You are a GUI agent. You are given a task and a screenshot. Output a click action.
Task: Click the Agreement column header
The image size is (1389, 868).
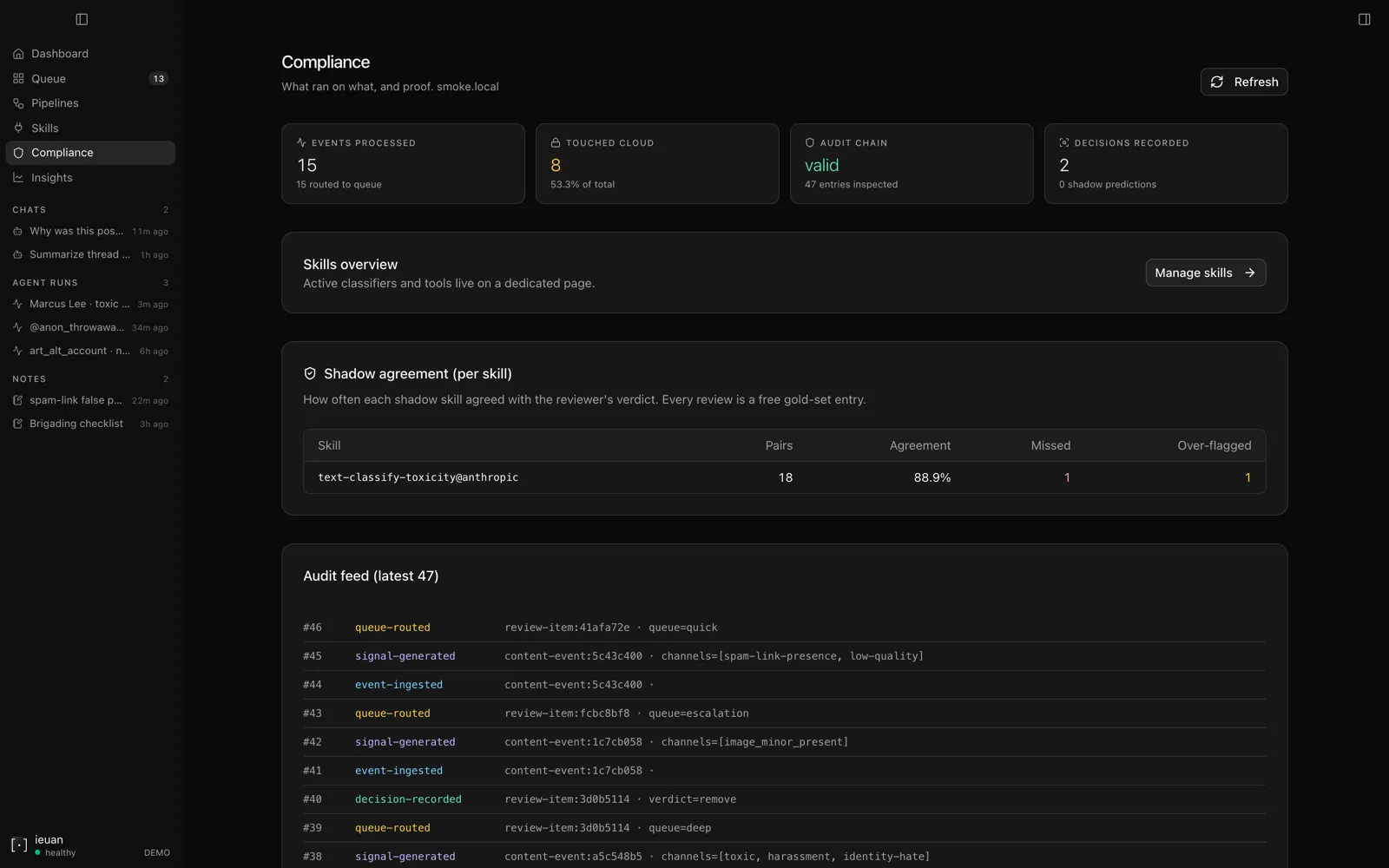[920, 445]
